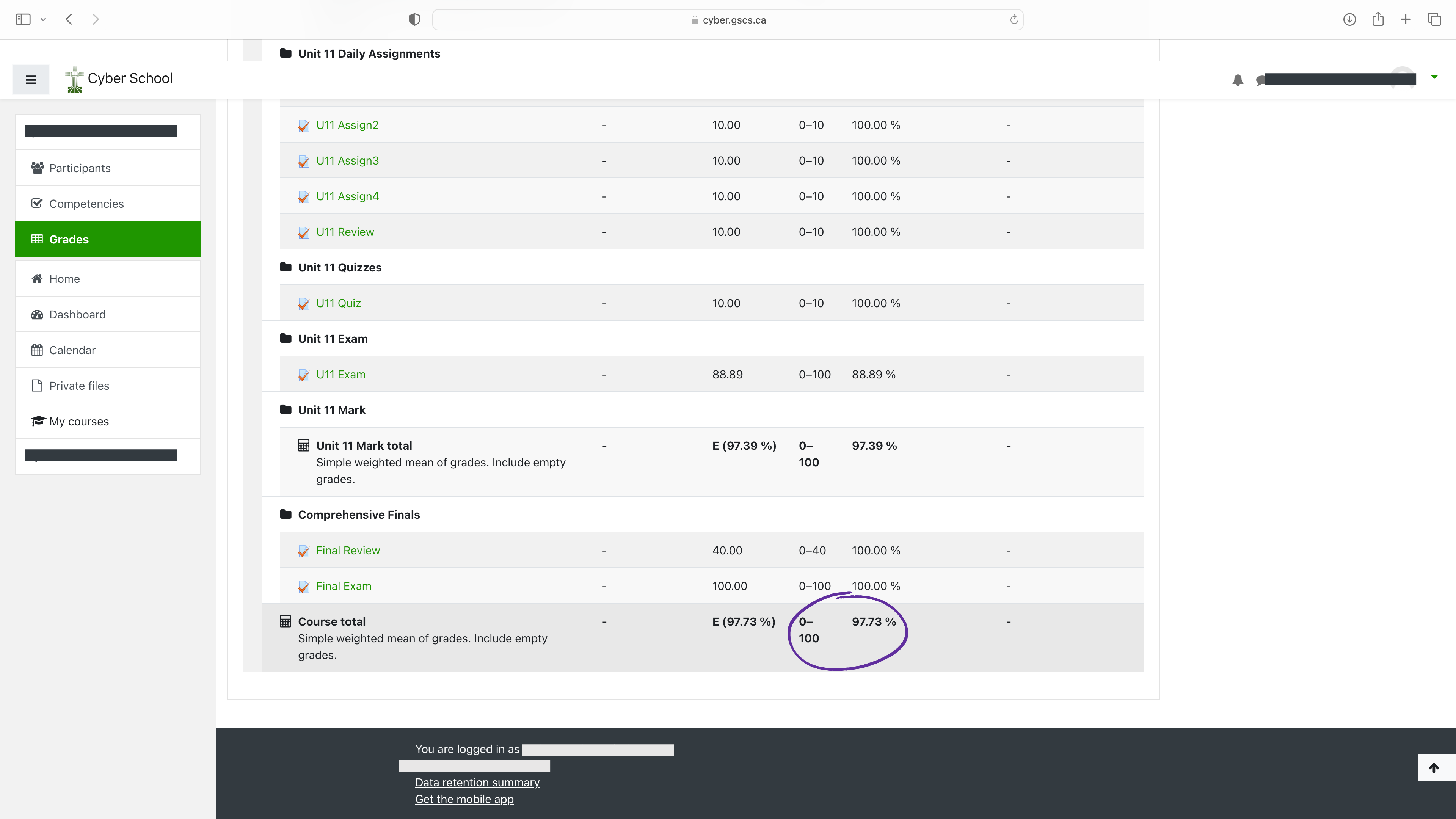This screenshot has width=1456, height=819.
Task: Click the scroll-to-top arrow button
Action: click(1433, 767)
